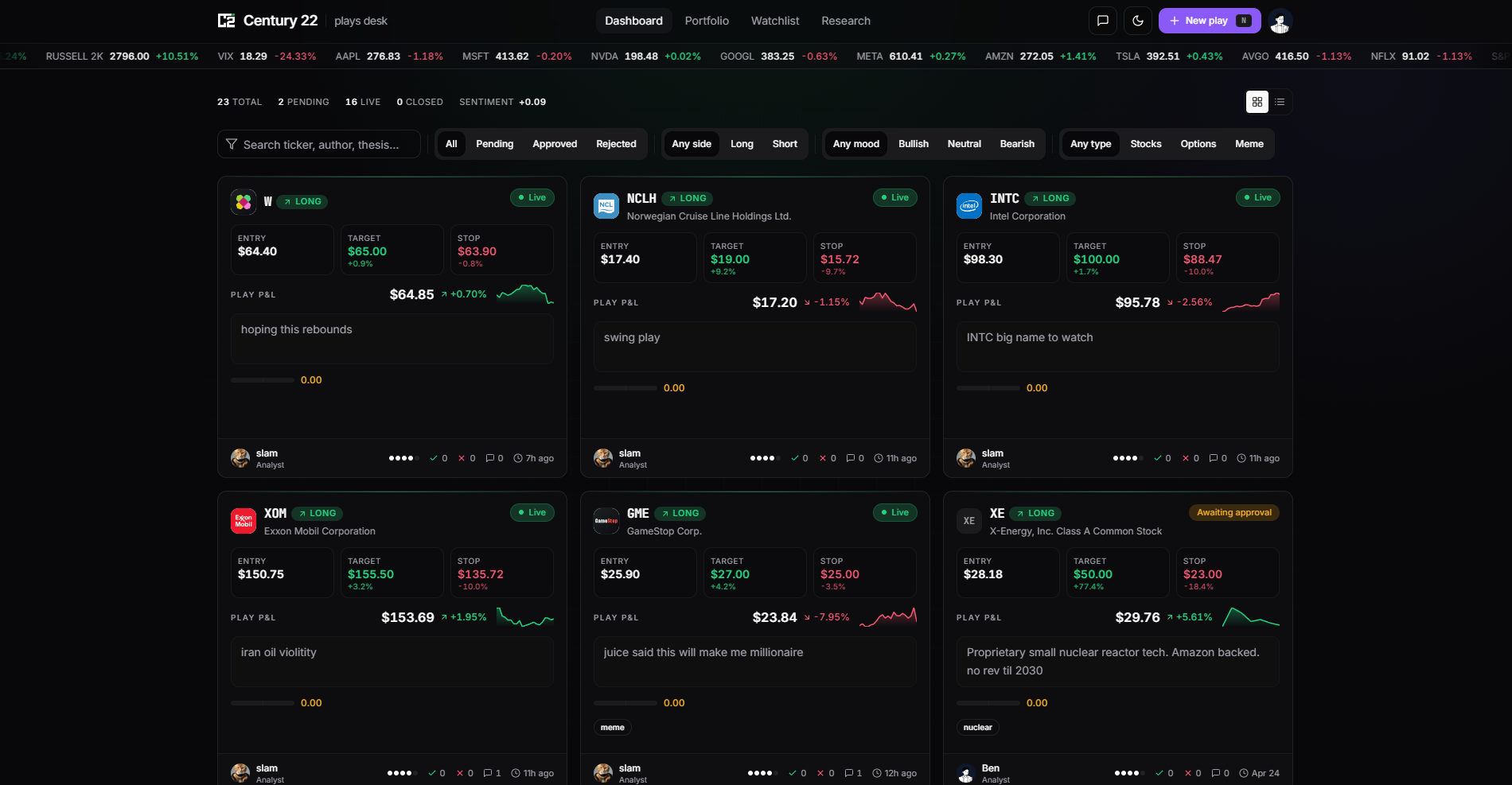
Task: Filter plays by Rejected status
Action: [616, 144]
